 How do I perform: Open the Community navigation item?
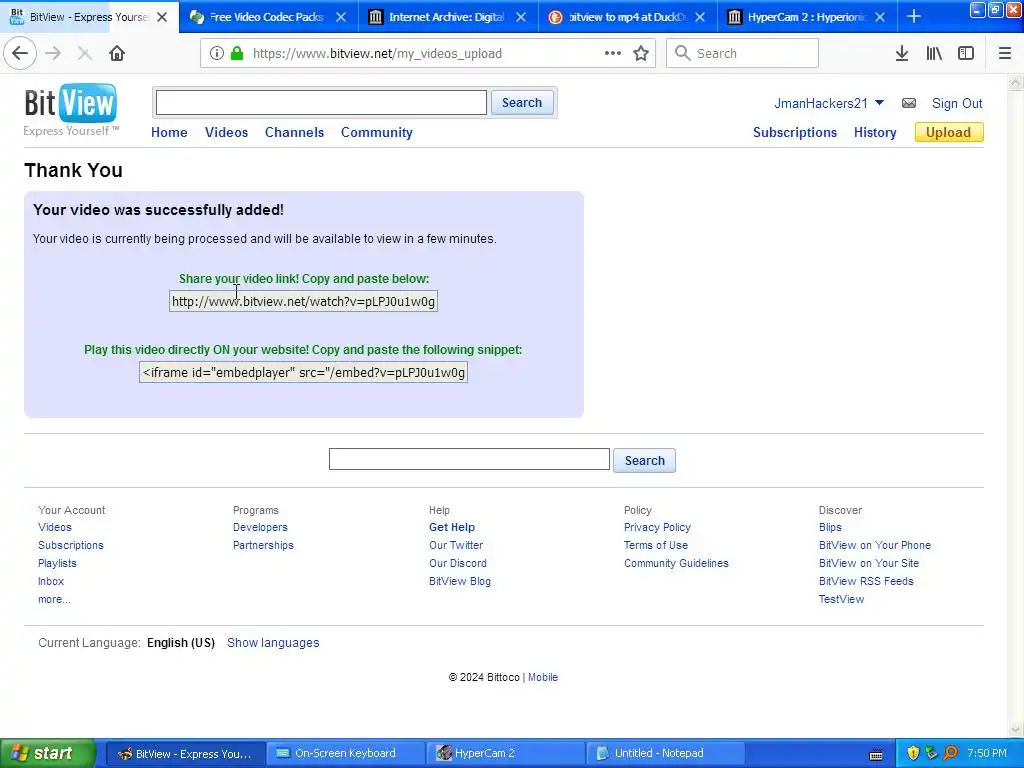click(x=376, y=132)
